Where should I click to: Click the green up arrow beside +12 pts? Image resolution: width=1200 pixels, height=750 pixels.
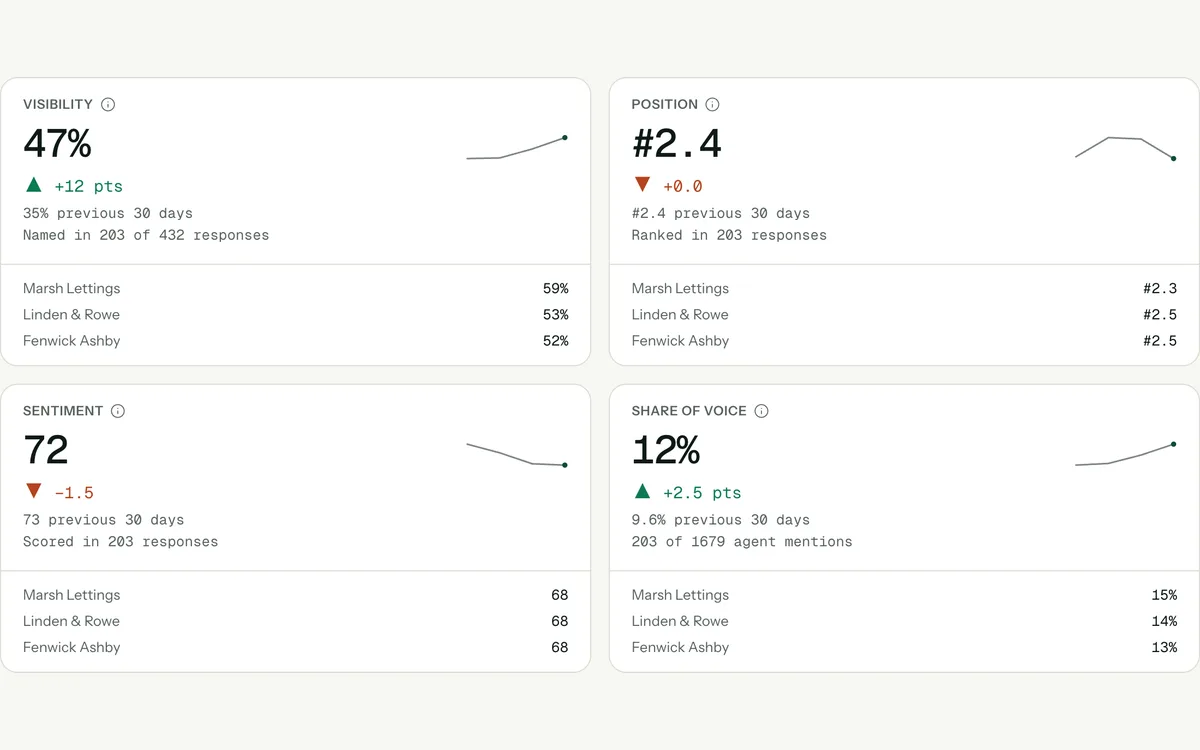pyautogui.click(x=34, y=185)
